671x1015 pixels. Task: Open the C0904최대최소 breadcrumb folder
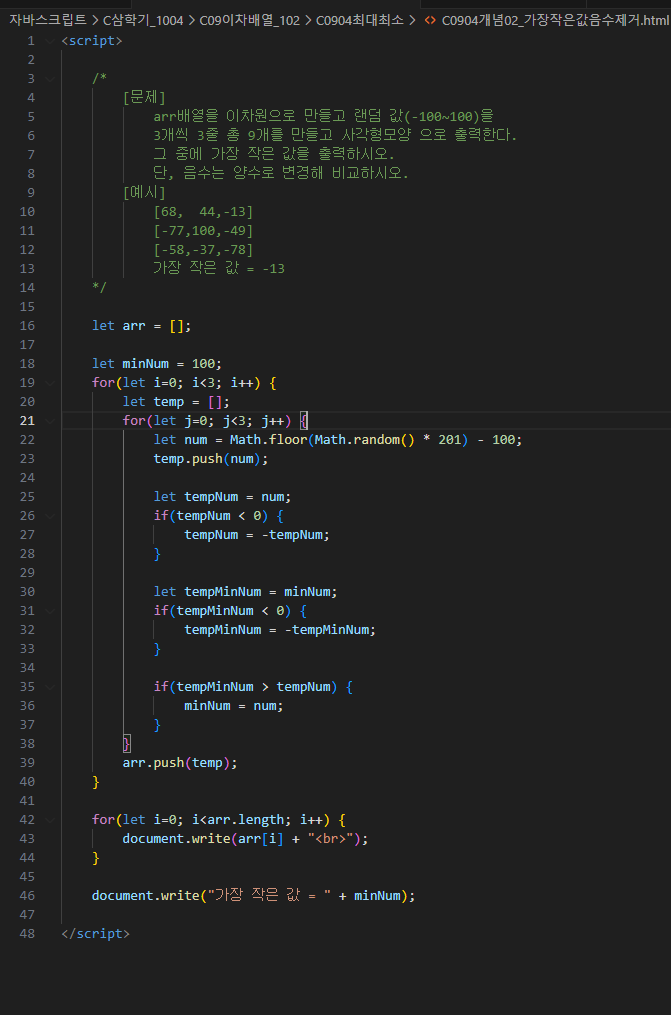pos(360,21)
